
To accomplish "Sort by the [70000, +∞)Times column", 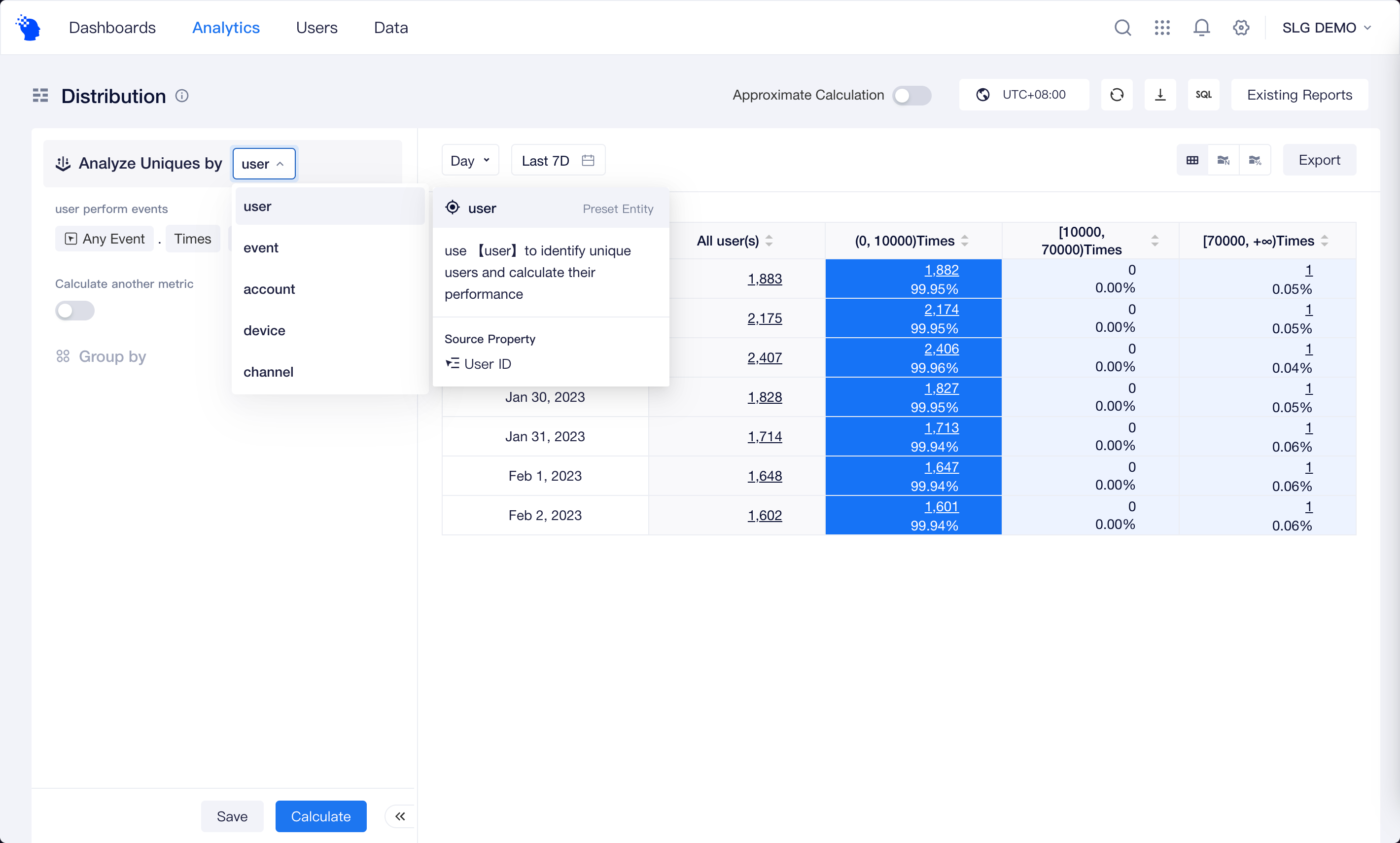I will [1325, 241].
